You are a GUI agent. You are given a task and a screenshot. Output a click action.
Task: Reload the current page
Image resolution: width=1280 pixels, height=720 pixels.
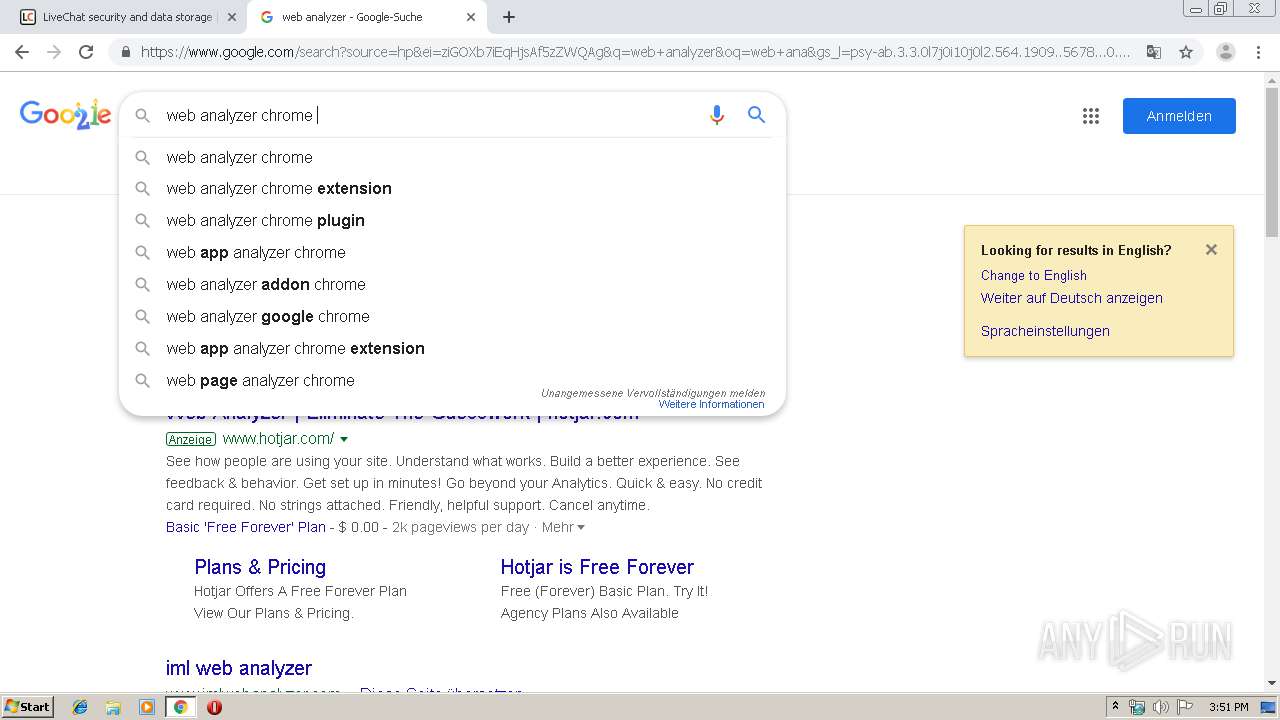pyautogui.click(x=86, y=52)
